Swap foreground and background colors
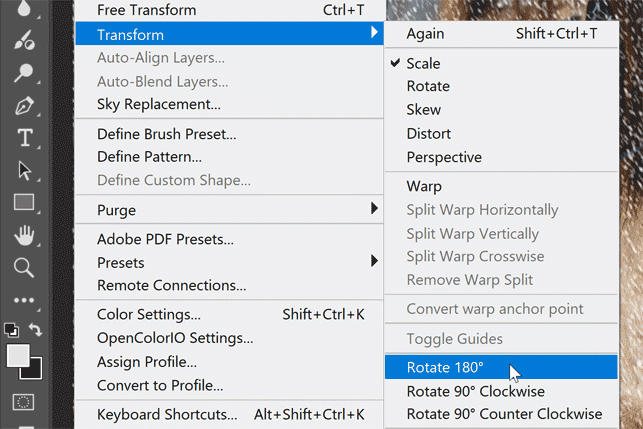 (37, 328)
